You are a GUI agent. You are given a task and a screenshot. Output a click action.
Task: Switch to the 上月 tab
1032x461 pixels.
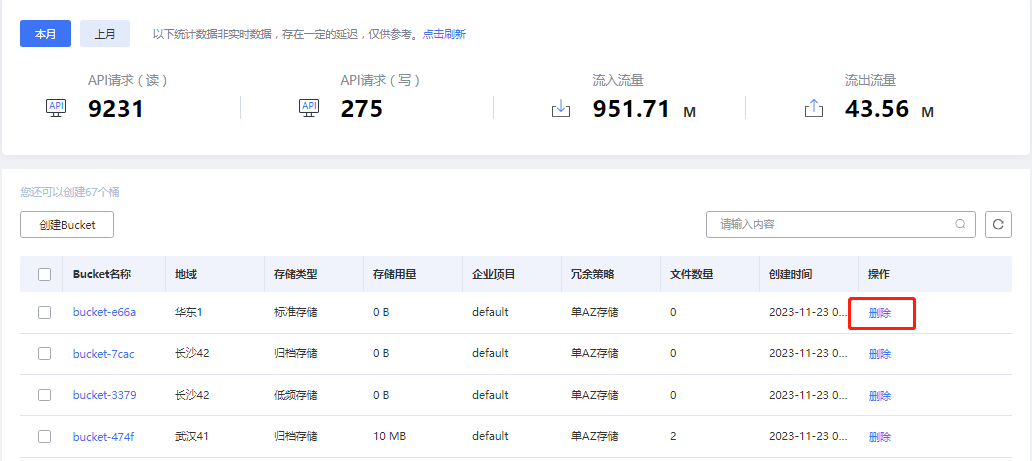(x=105, y=34)
